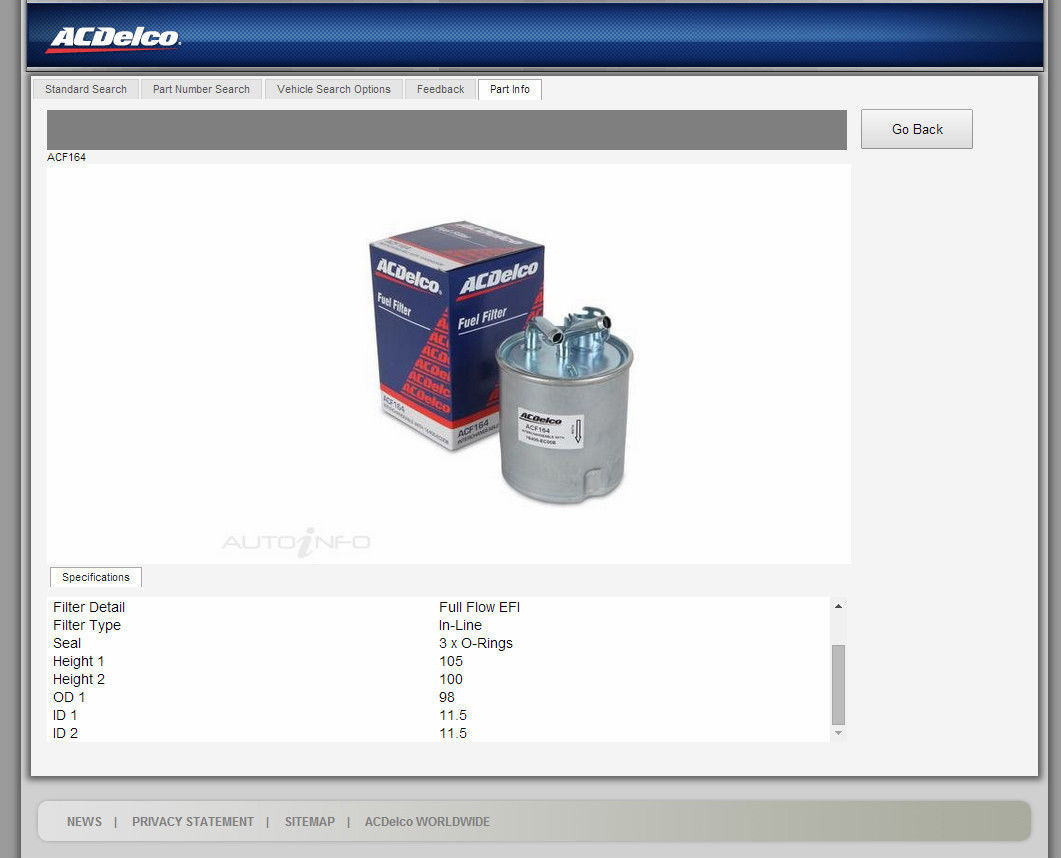Click the ACF164 part number label
This screenshot has width=1061, height=858.
pos(67,157)
